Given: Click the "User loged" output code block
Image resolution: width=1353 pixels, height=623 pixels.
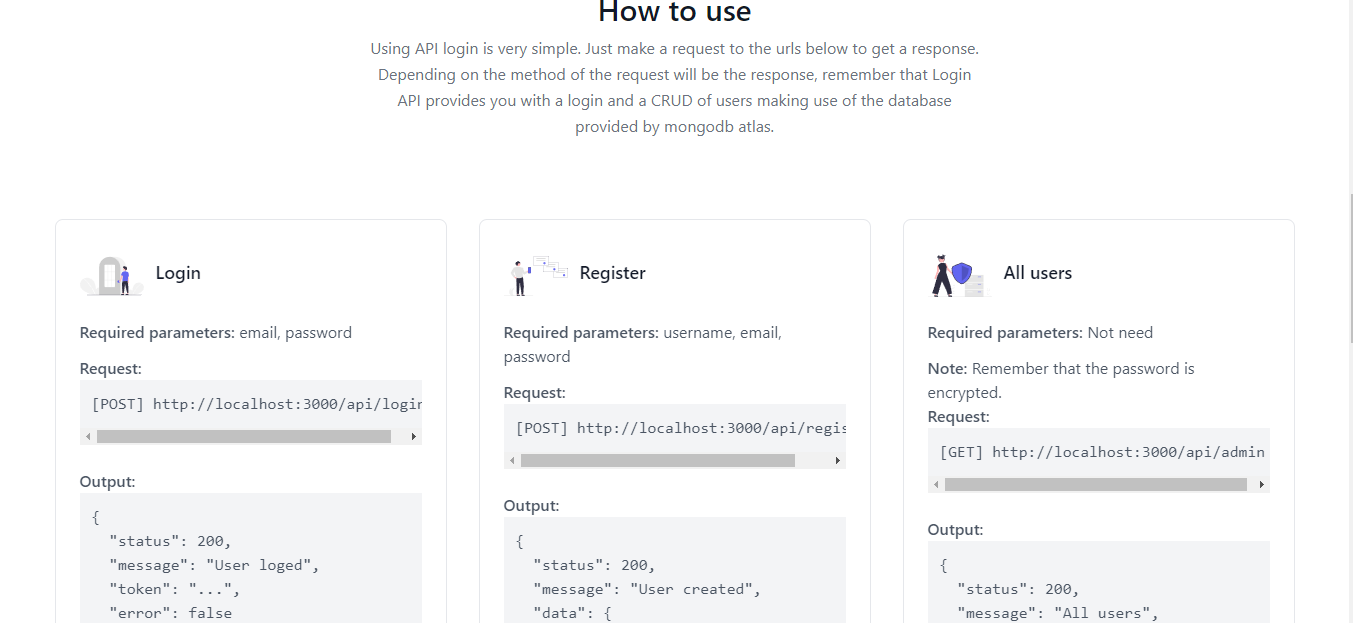Looking at the screenshot, I should pos(251,558).
